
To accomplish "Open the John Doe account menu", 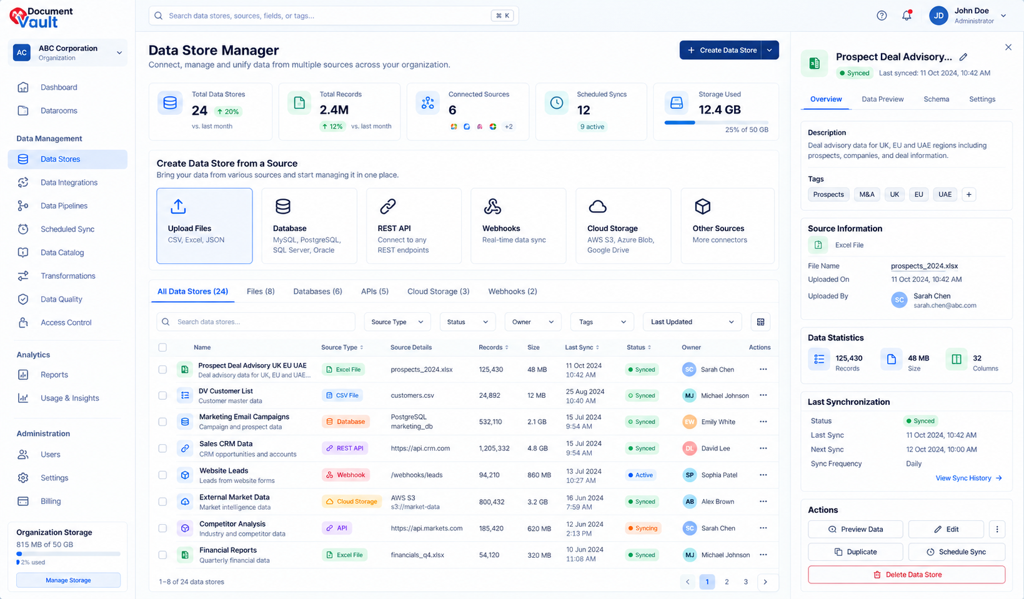I will pyautogui.click(x=968, y=16).
